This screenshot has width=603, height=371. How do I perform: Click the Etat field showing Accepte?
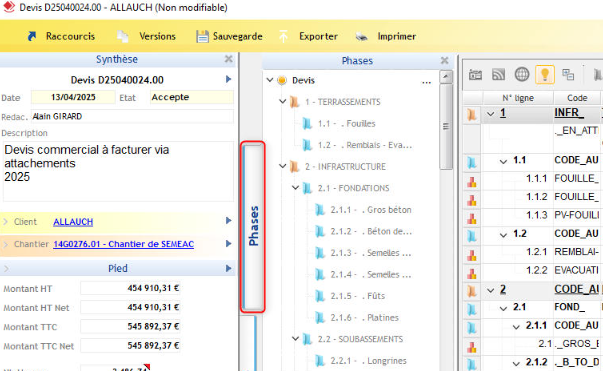click(x=192, y=97)
